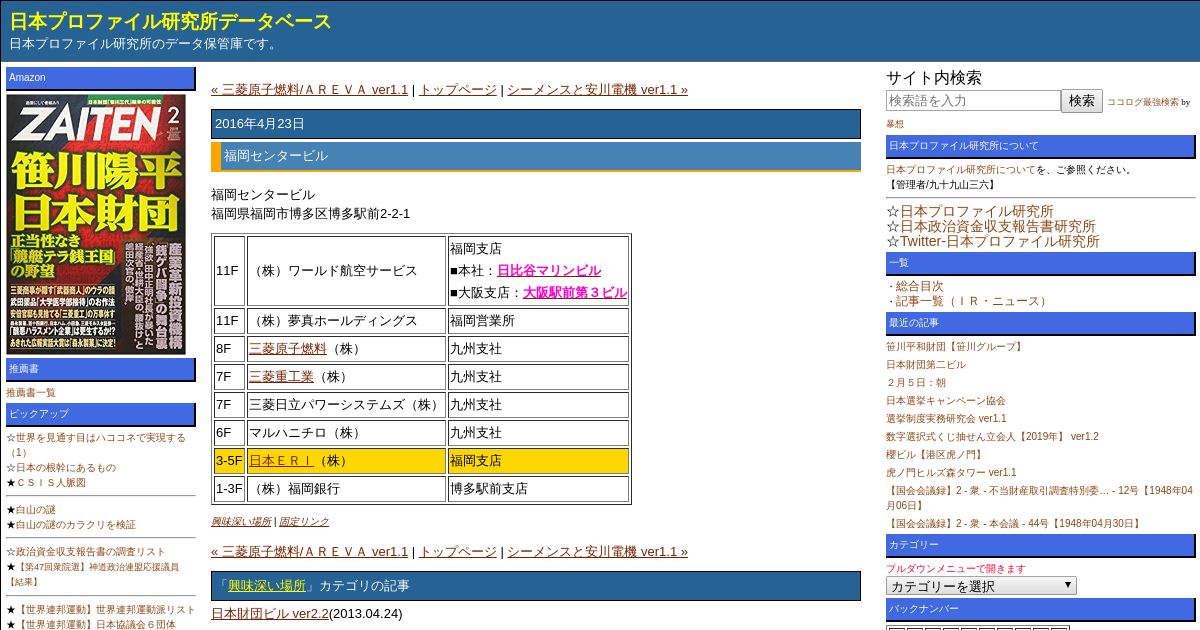Open トップページ link above the article
The height and width of the screenshot is (630, 1200).
457,89
